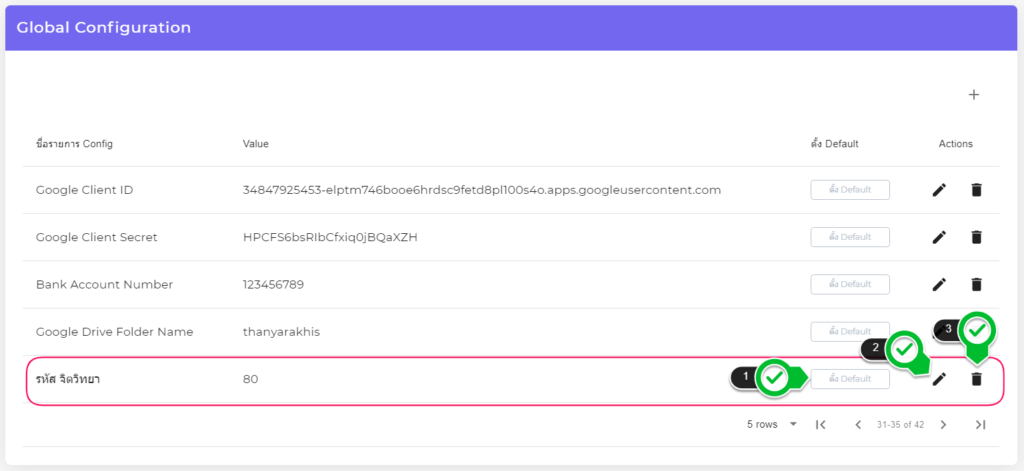This screenshot has height=471, width=1024.
Task: Set default for Google Client ID
Action: (x=850, y=190)
